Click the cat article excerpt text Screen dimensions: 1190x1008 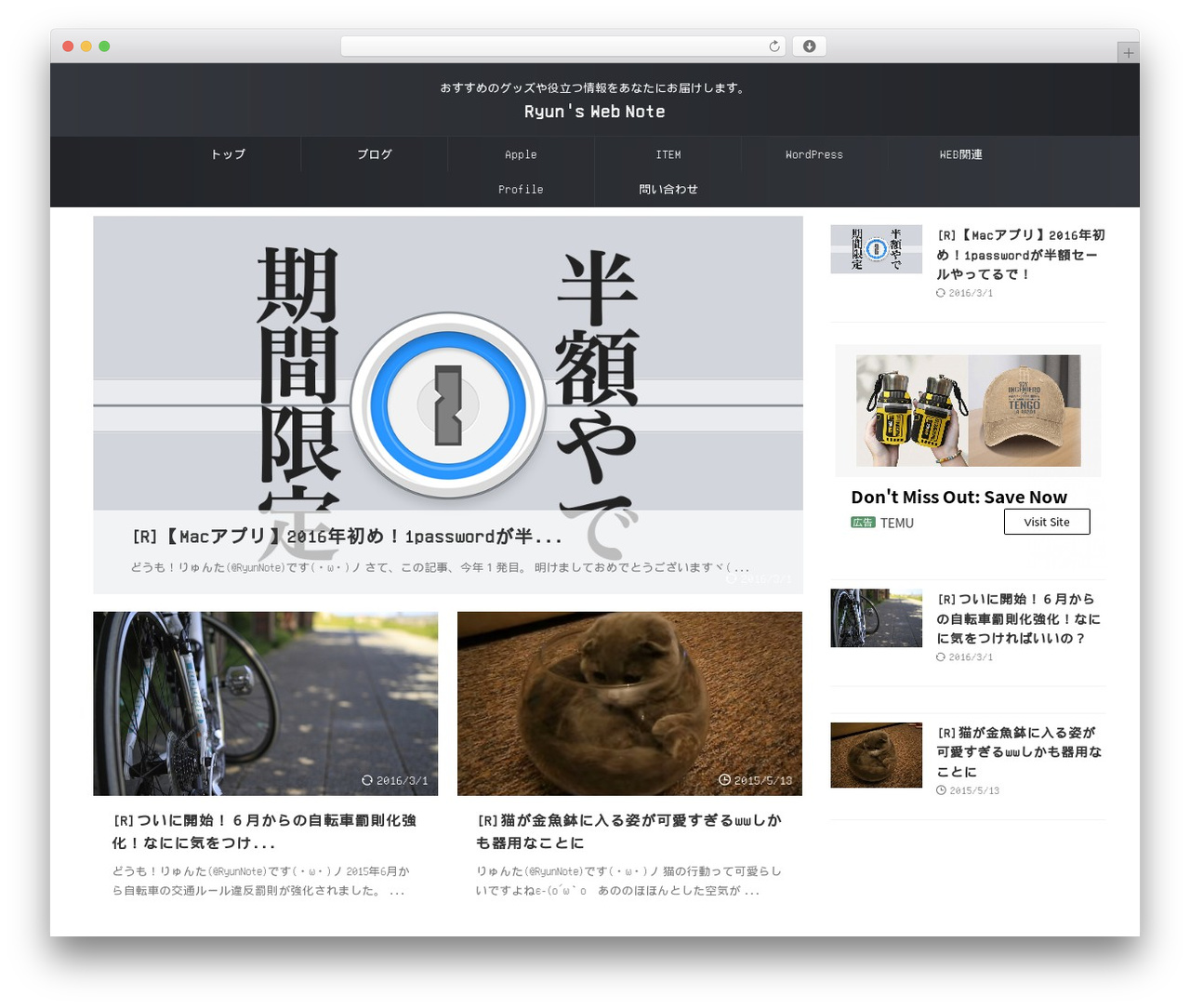tap(628, 881)
